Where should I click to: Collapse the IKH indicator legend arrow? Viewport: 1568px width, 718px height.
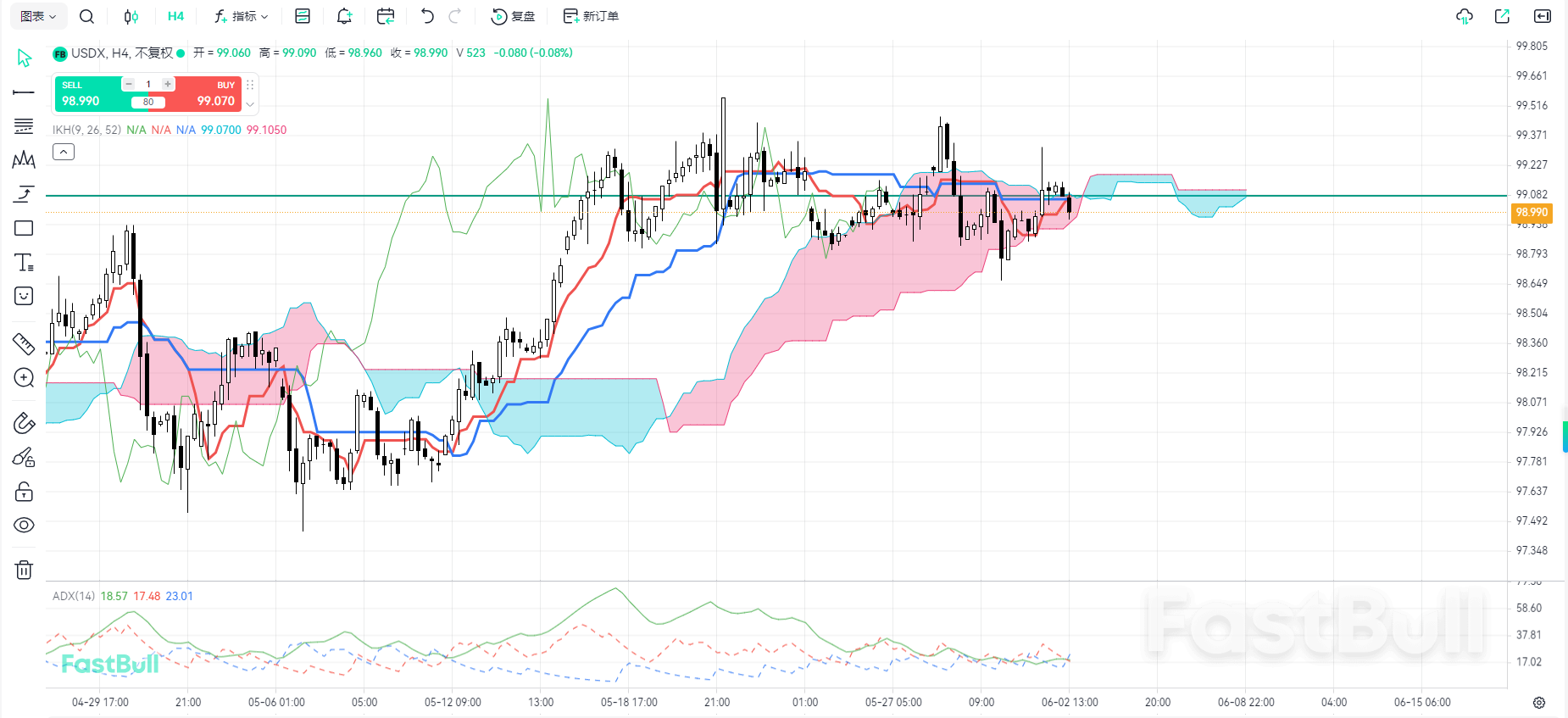tap(64, 152)
